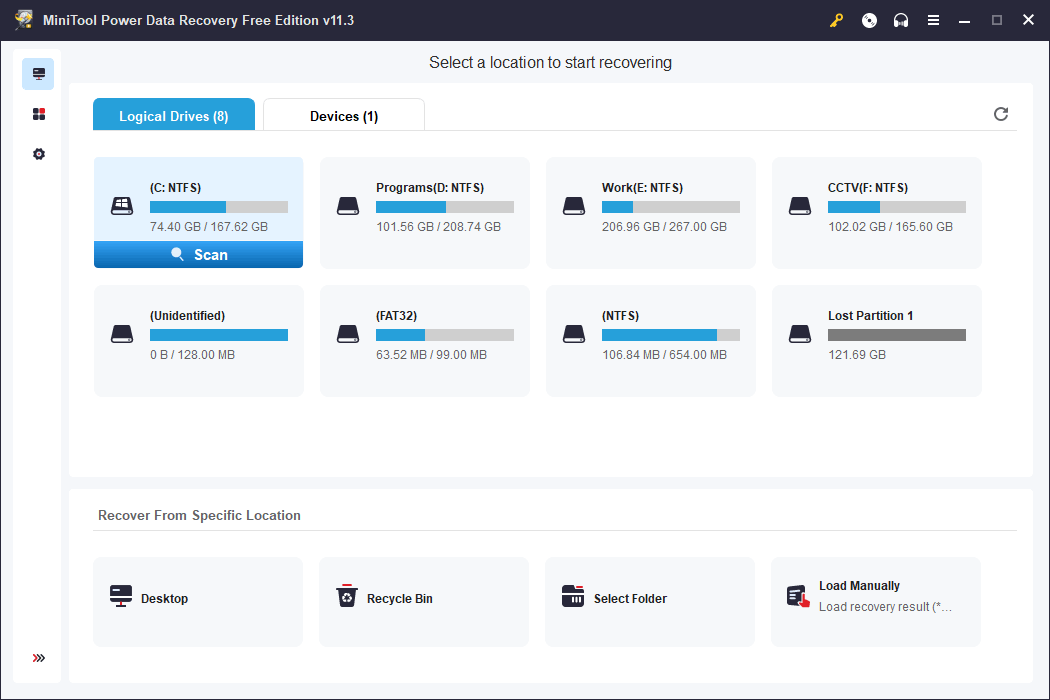The image size is (1050, 700).
Task: Click the Scan button on the C: drive
Action: click(x=198, y=254)
